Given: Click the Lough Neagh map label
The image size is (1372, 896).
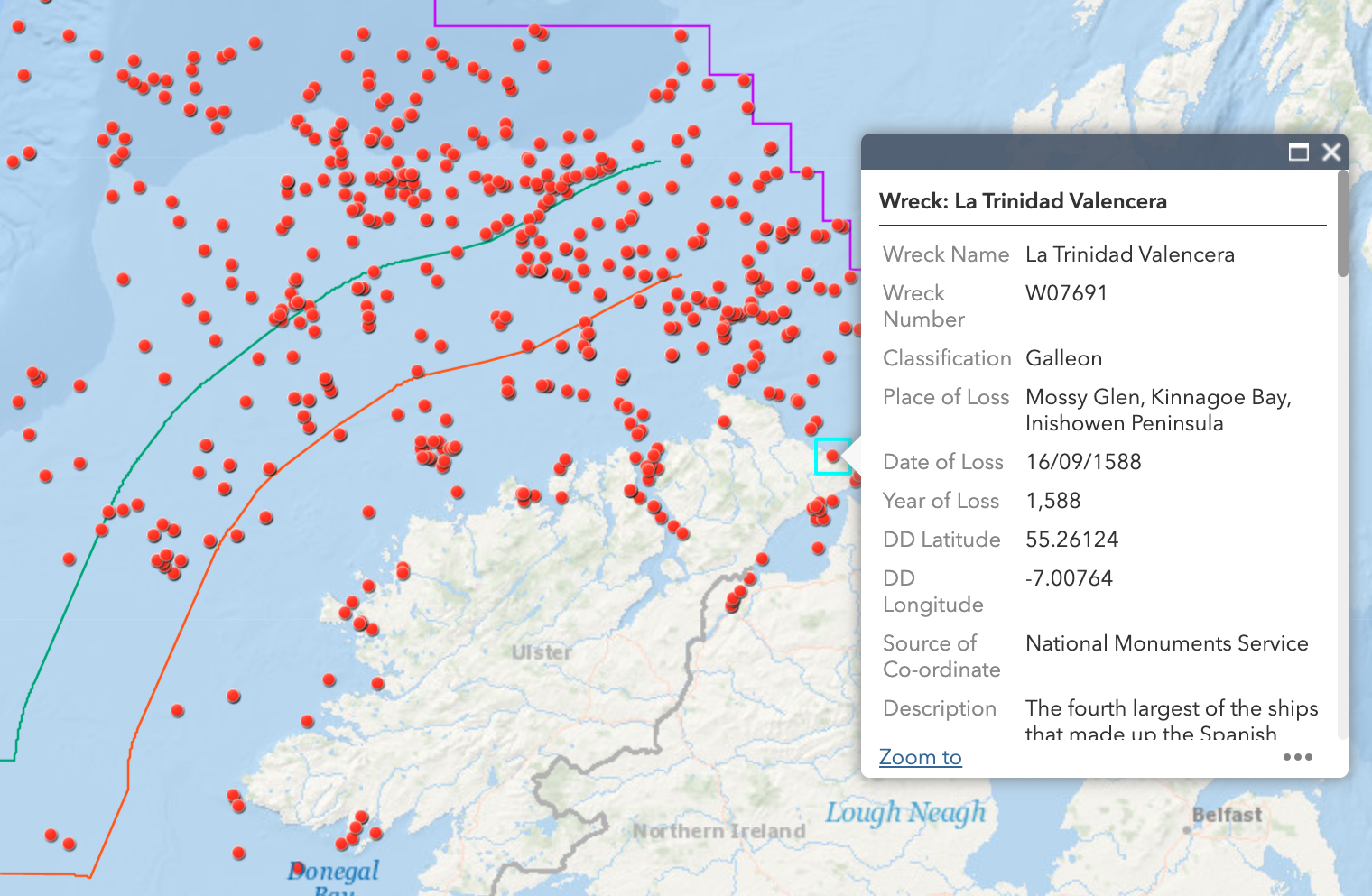Looking at the screenshot, I should pos(904,812).
